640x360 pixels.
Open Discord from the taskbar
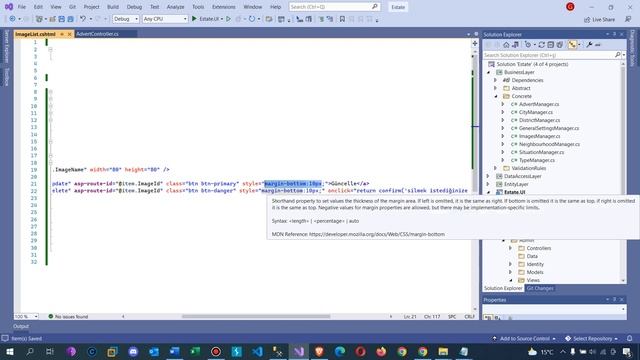point(133,351)
